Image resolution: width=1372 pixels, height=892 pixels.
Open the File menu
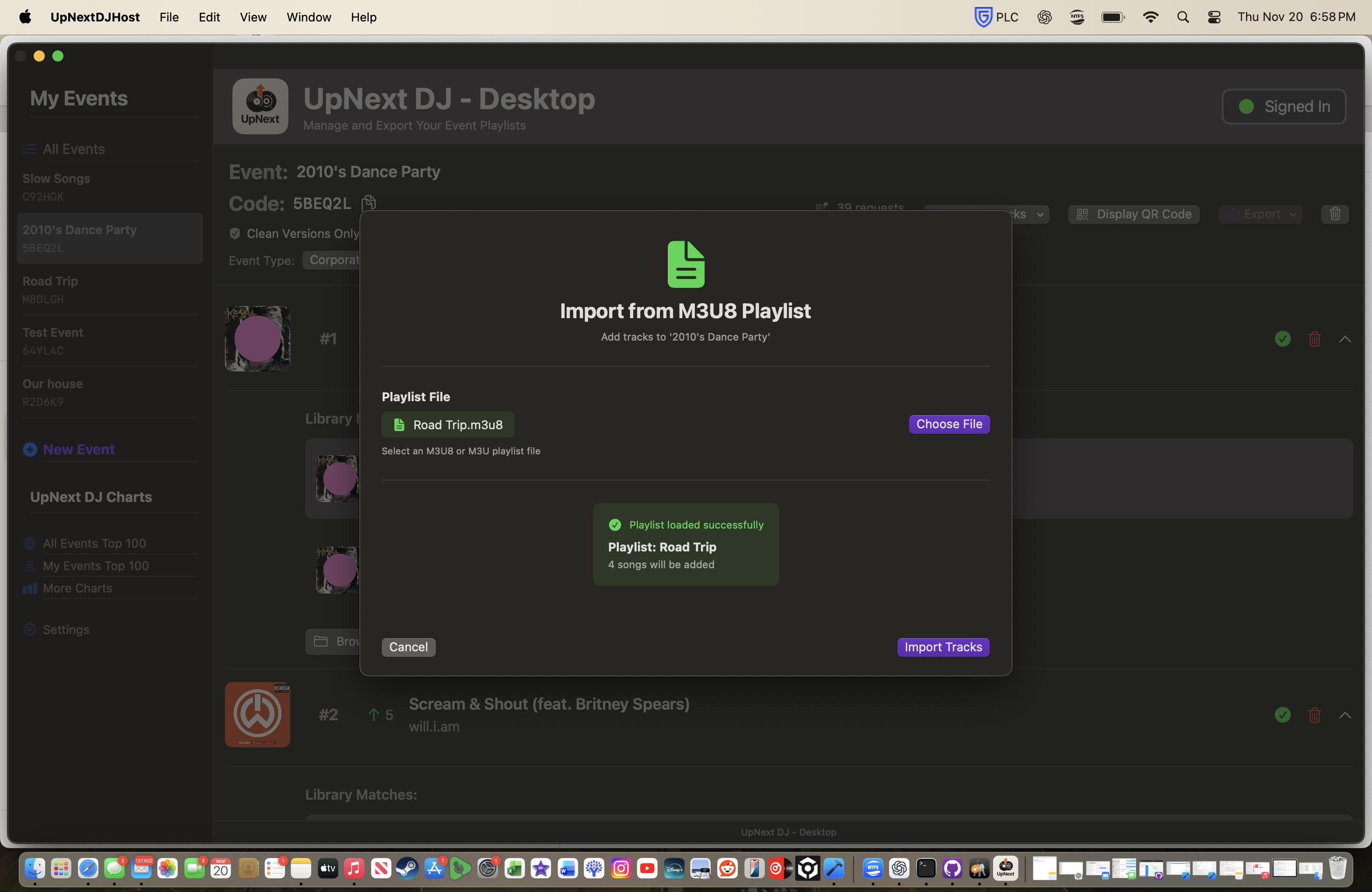tap(168, 17)
